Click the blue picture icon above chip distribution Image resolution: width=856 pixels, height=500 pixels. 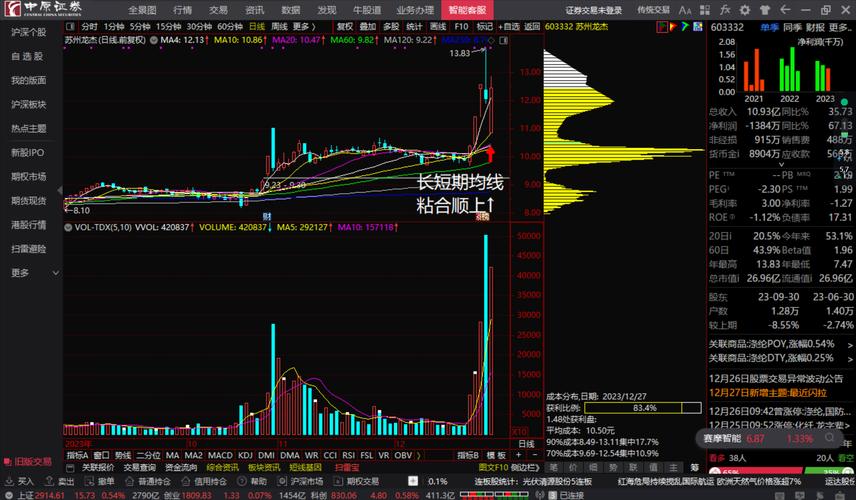697,26
